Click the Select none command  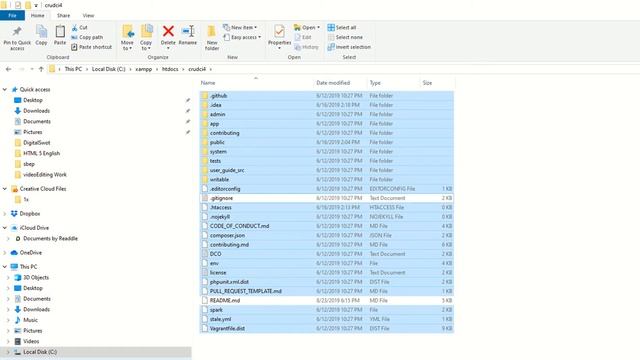click(345, 37)
